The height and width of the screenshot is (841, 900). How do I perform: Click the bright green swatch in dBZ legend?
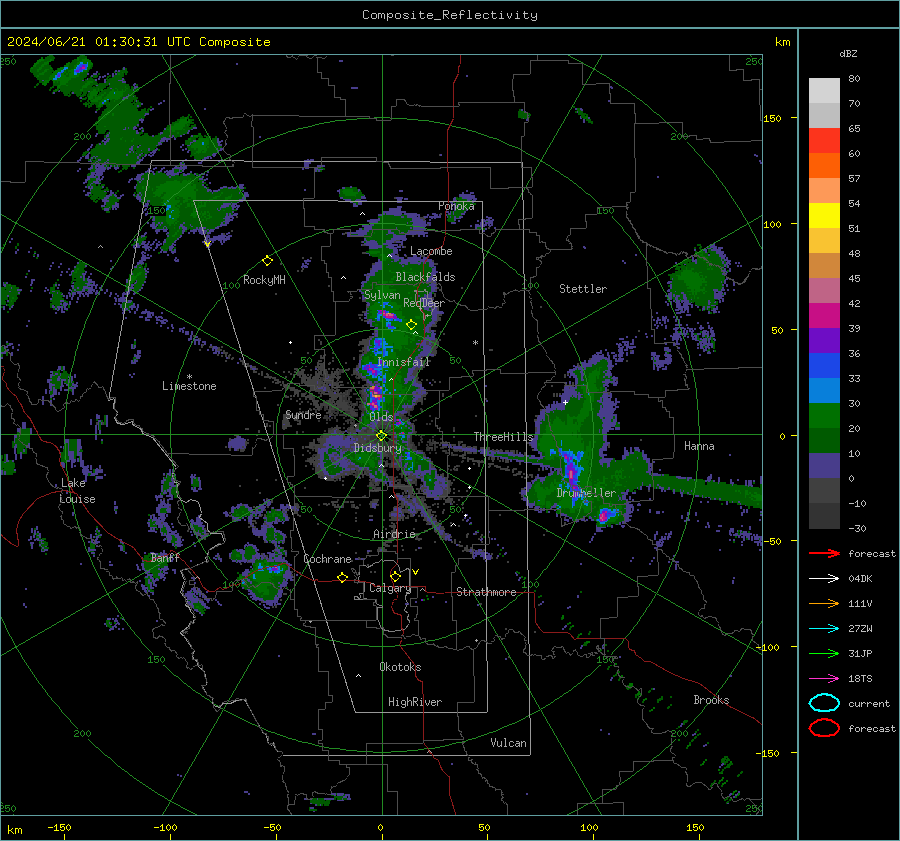point(824,416)
